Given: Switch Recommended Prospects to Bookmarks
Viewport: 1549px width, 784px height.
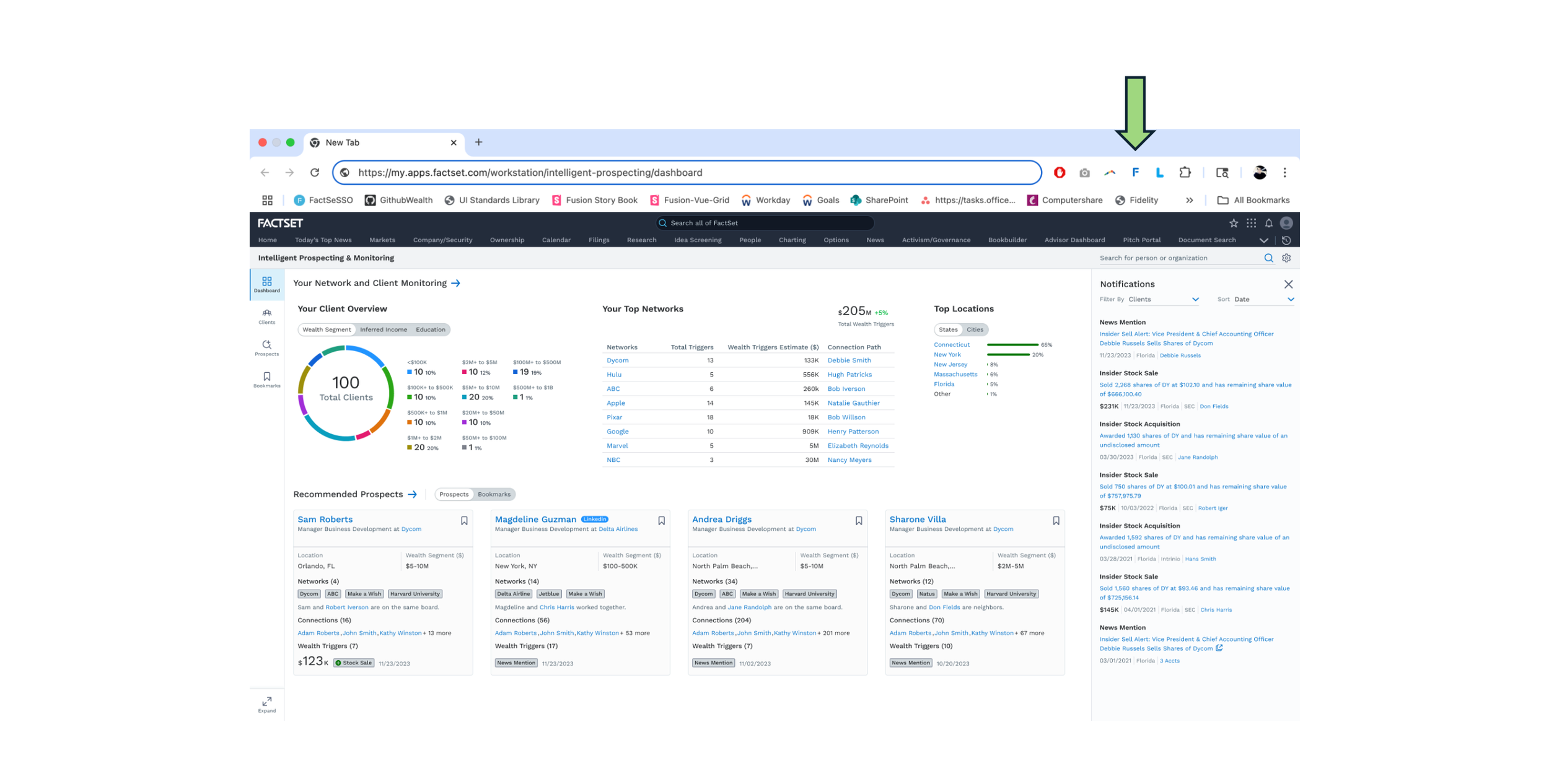Looking at the screenshot, I should (494, 494).
